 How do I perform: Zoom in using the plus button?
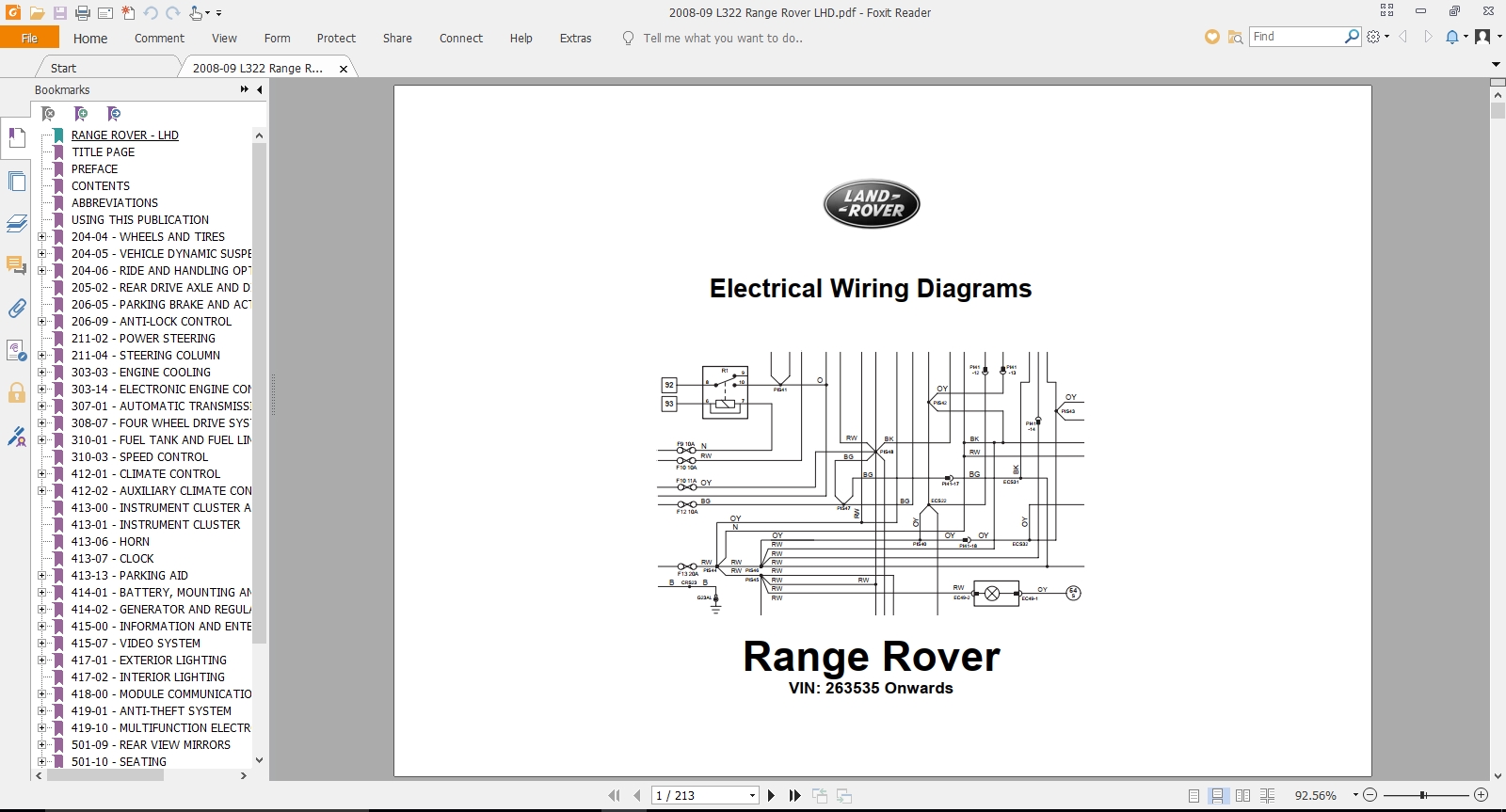[1481, 795]
